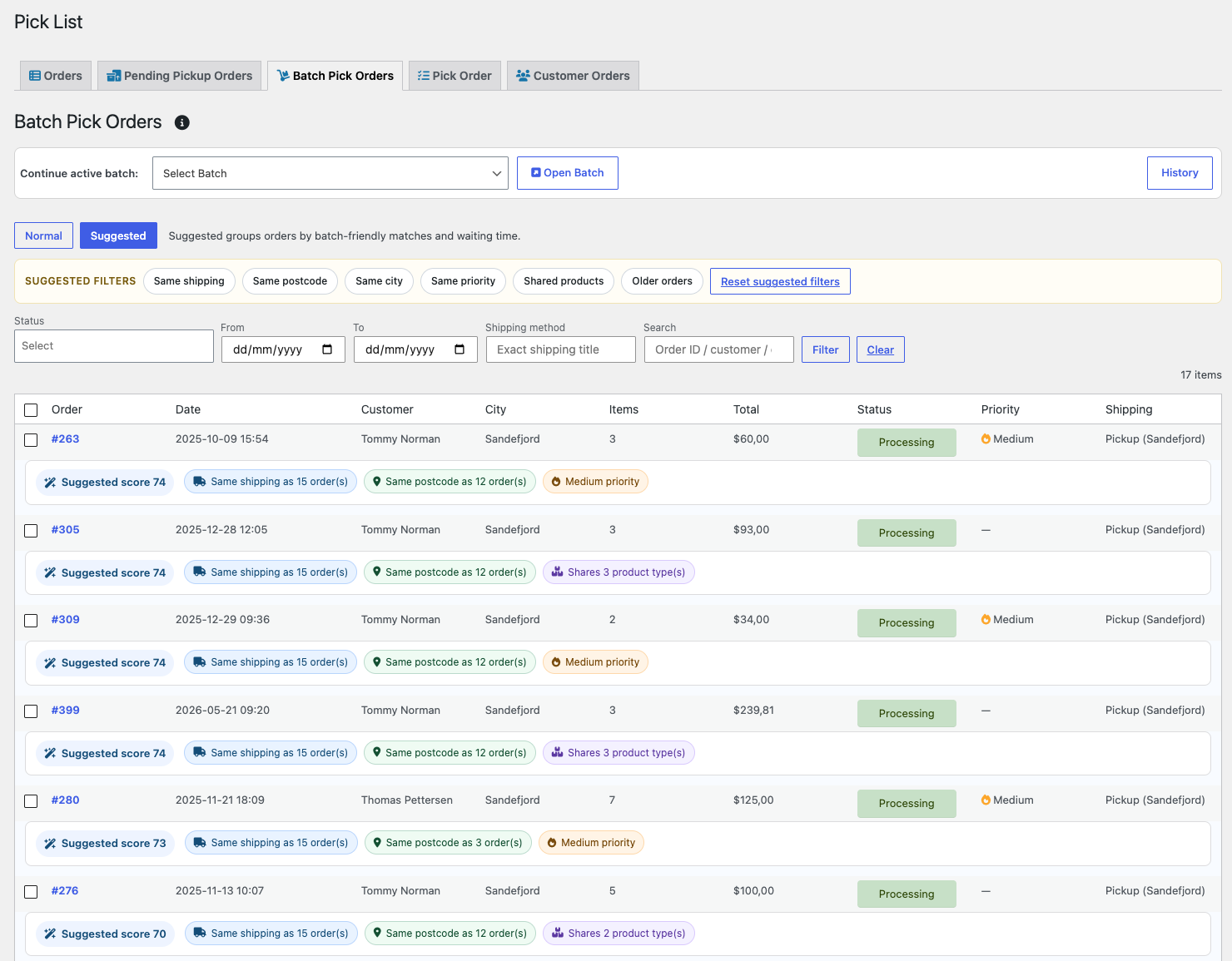Click the Open Batch button

coord(568,173)
